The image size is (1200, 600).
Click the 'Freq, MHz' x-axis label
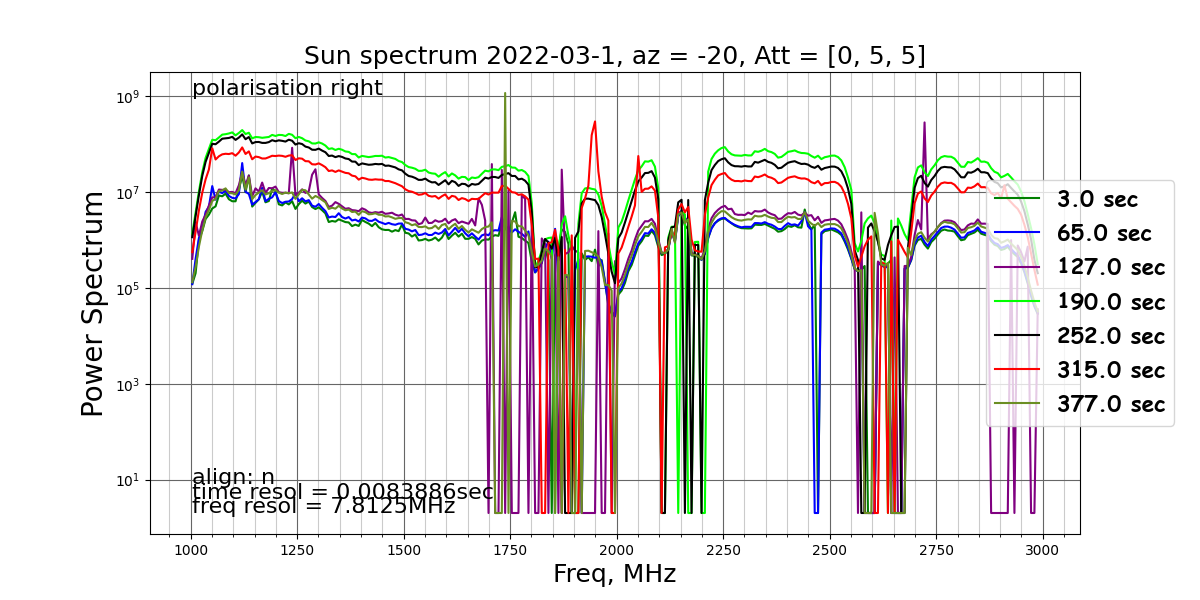coord(615,574)
